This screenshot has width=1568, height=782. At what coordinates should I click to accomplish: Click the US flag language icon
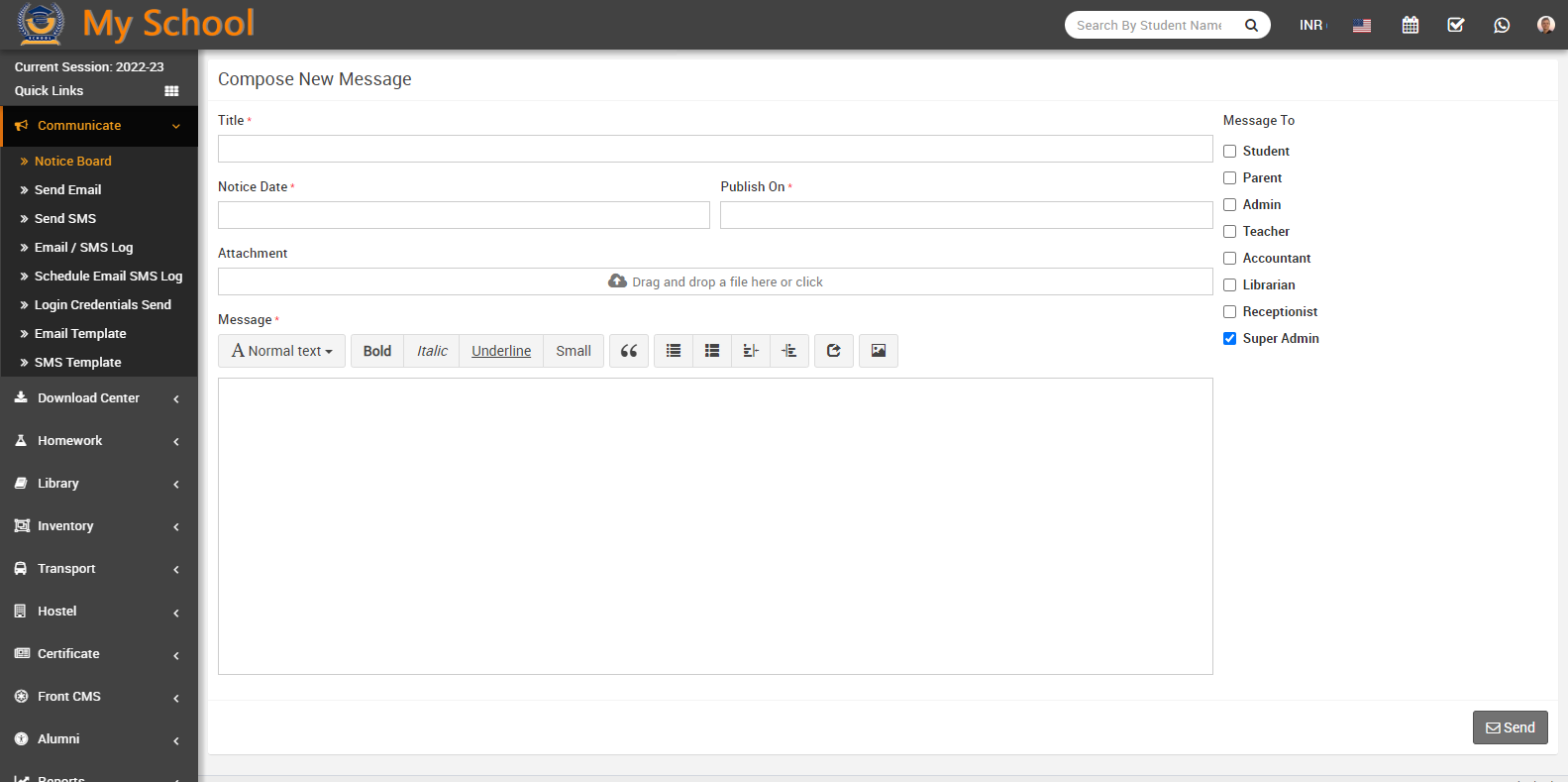tap(1362, 25)
